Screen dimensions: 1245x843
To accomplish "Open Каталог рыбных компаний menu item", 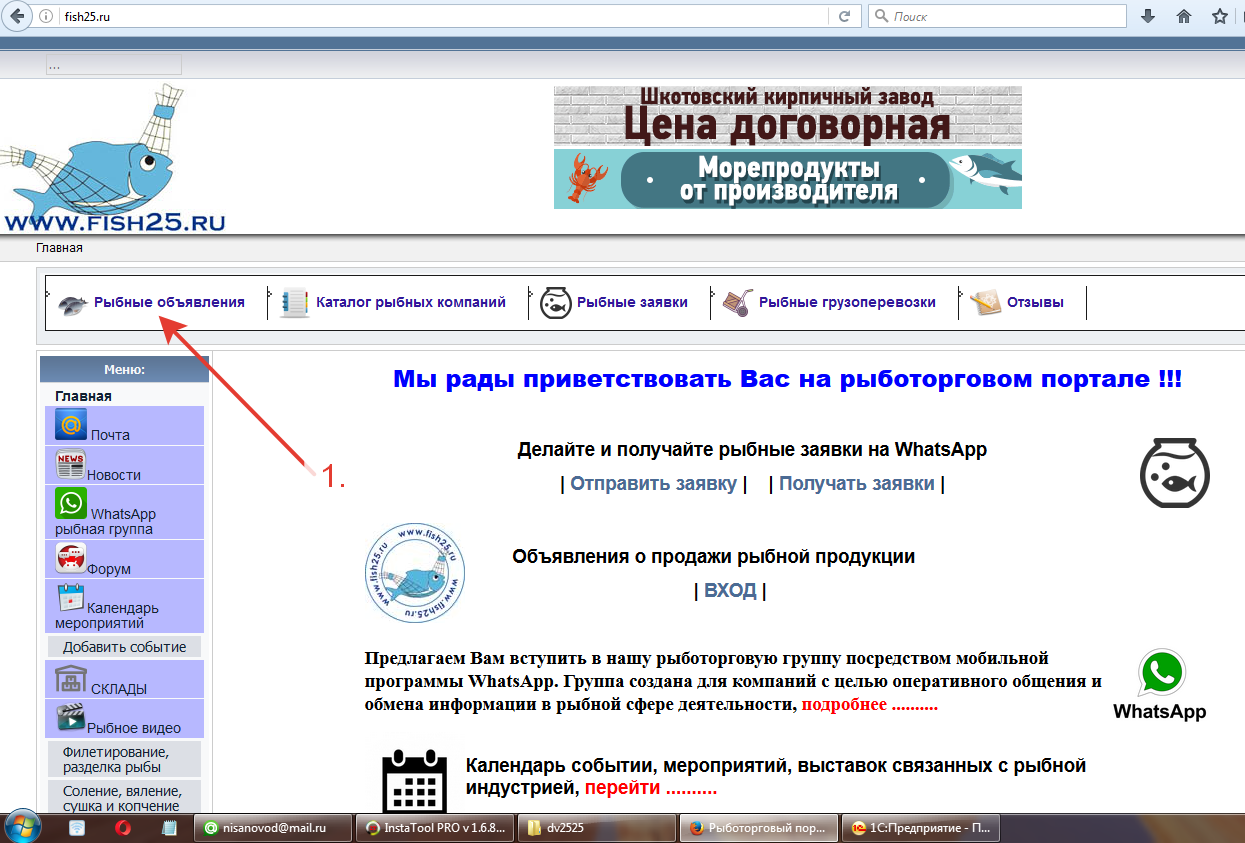I will click(x=410, y=302).
